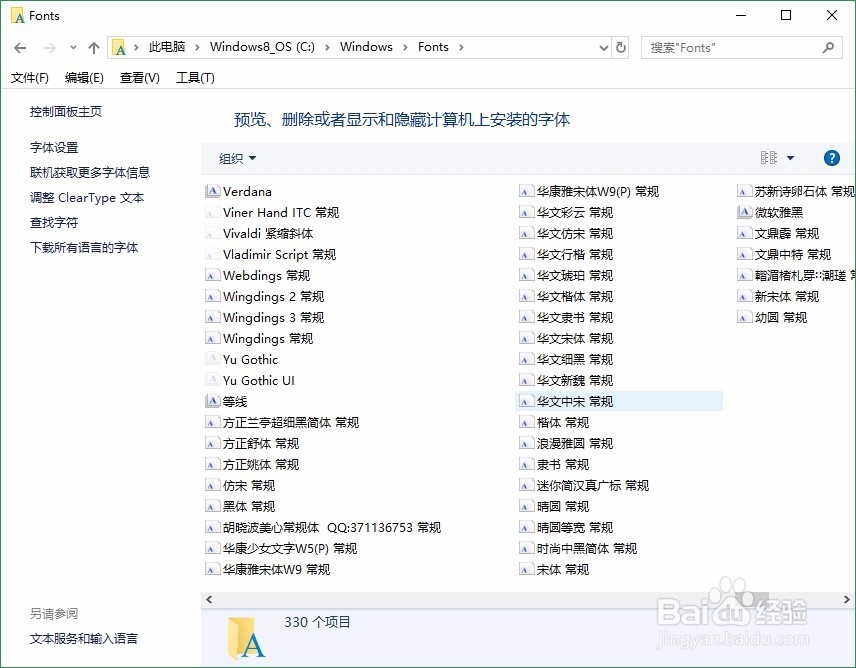Viewport: 856px width, 668px height.
Task: Expand the view options dropdown arrow
Action: tap(790, 158)
